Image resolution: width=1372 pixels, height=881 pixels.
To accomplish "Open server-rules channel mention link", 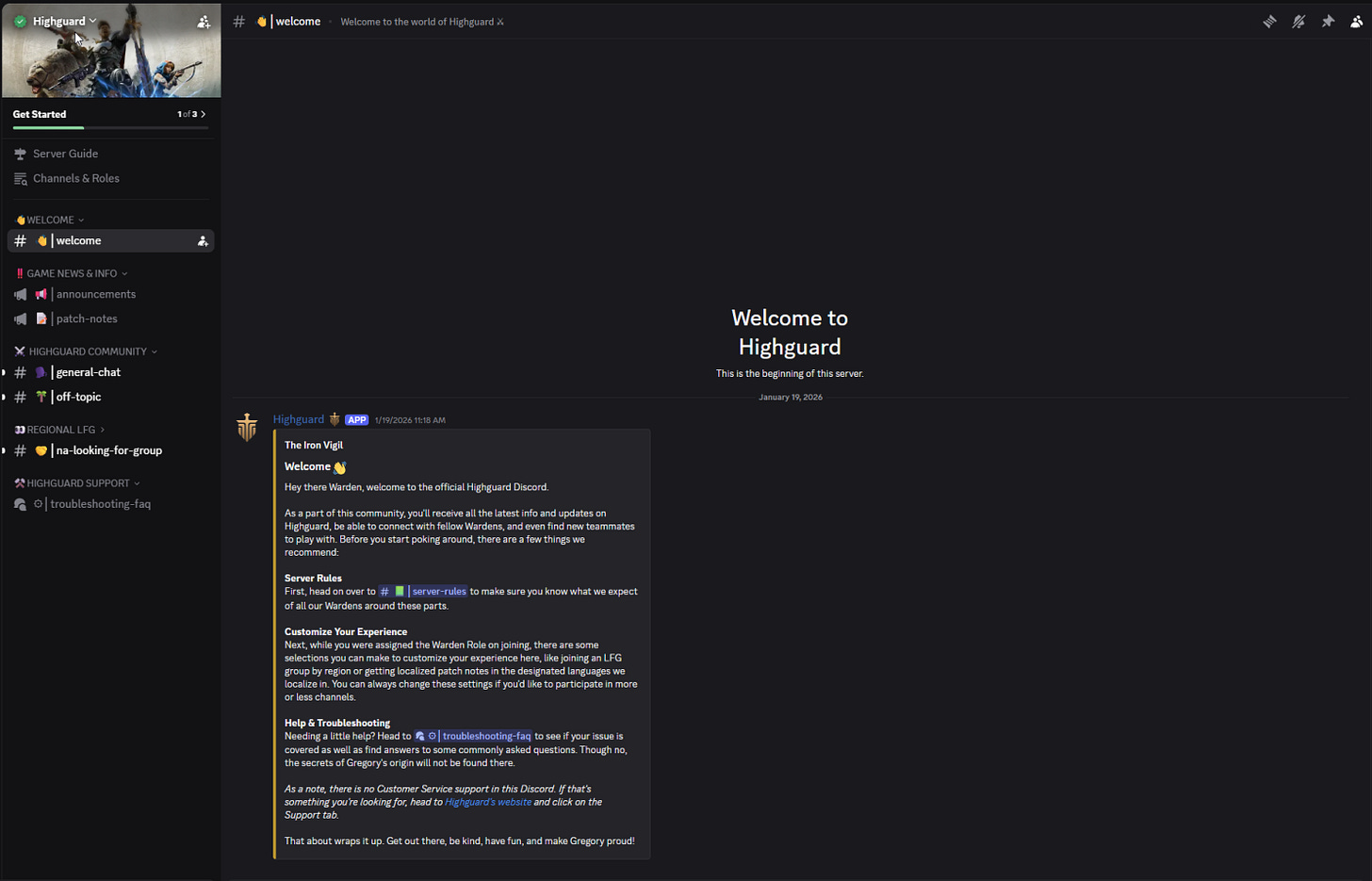I will click(423, 592).
